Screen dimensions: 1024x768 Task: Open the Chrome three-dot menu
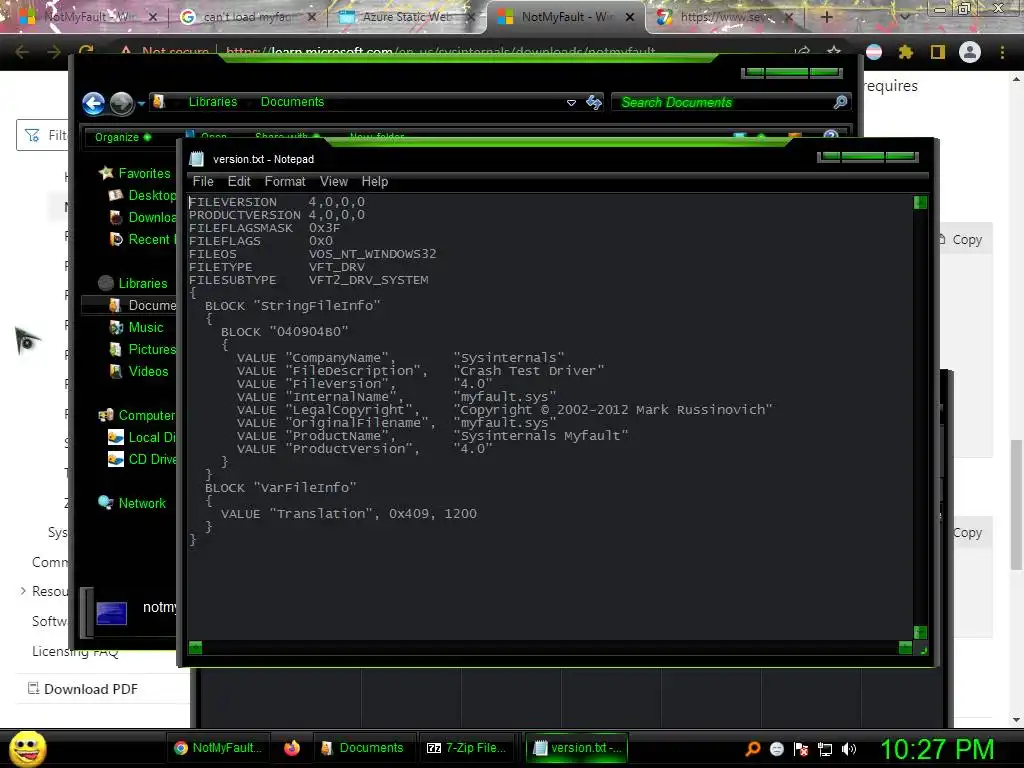[x=1002, y=52]
